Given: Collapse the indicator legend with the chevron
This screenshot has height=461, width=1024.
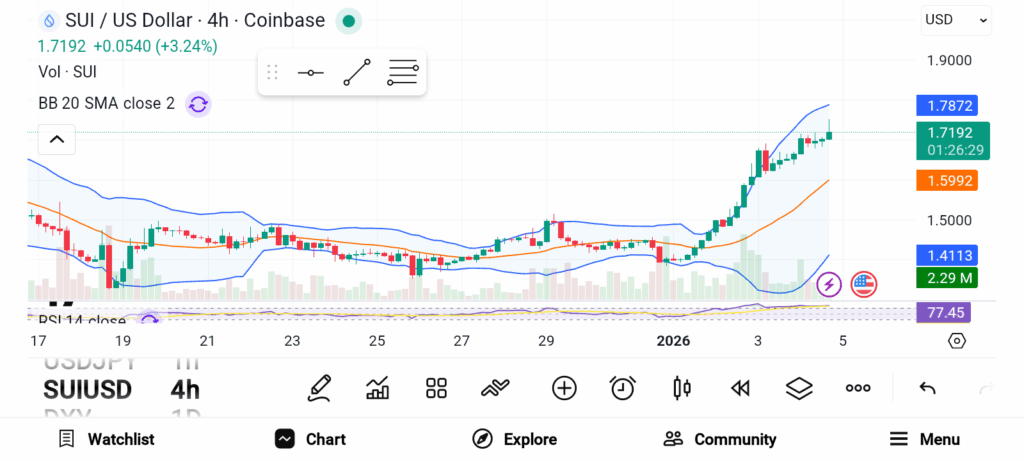Looking at the screenshot, I should [56, 140].
